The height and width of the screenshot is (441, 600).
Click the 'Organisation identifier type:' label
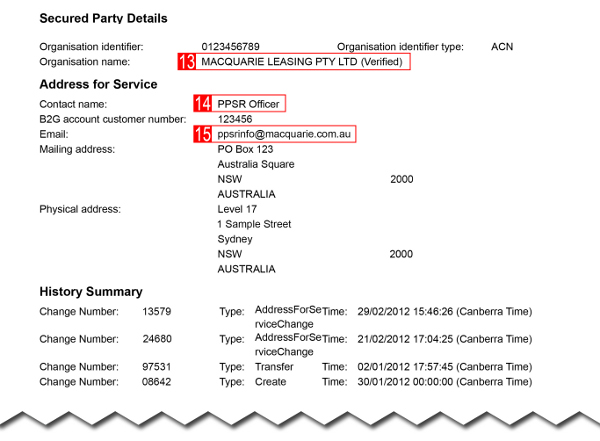pos(400,47)
